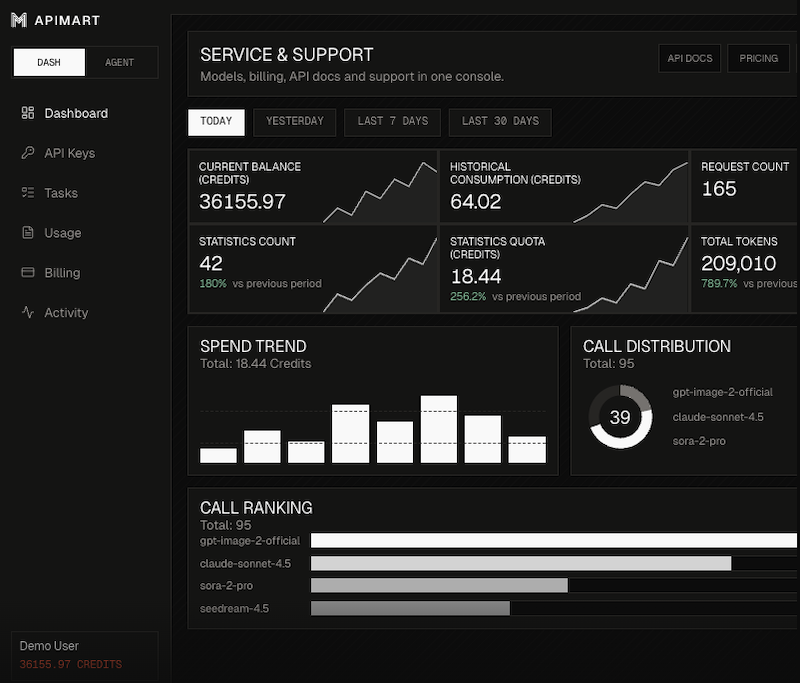This screenshot has width=800, height=683.
Task: Switch to the AGENT mode toggle
Action: 119,62
